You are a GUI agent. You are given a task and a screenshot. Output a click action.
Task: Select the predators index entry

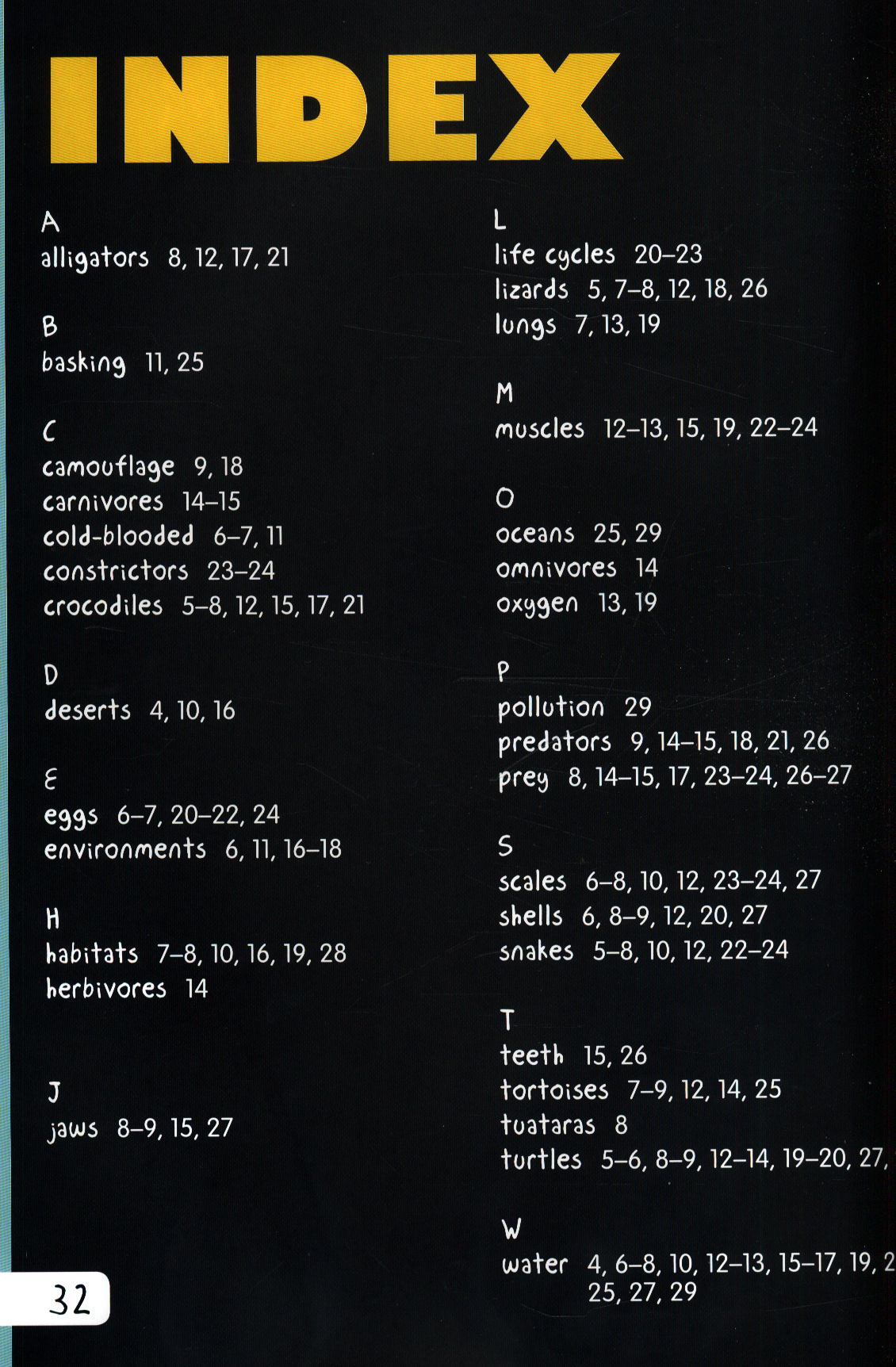point(664,742)
